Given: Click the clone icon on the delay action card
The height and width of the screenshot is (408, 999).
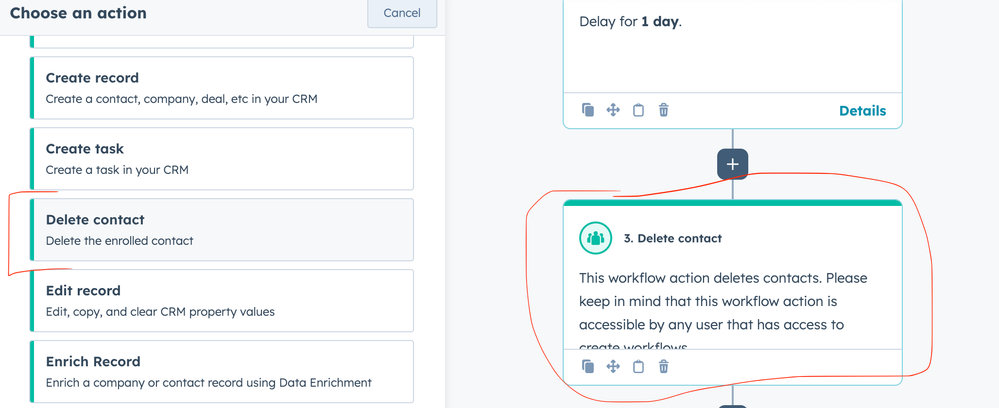Looking at the screenshot, I should pos(588,110).
